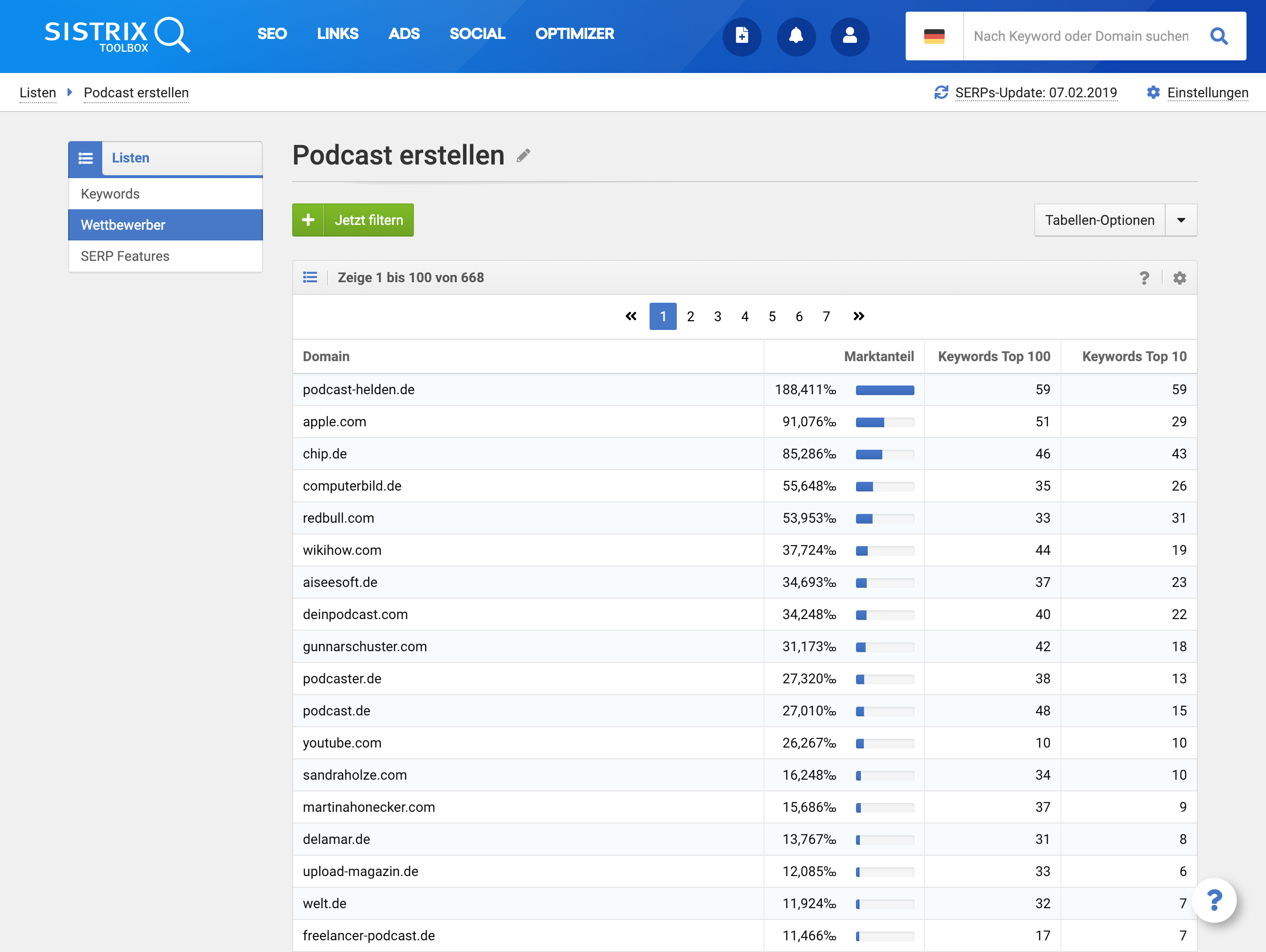The width and height of the screenshot is (1266, 952).
Task: Open the SEO menu
Action: click(x=272, y=34)
